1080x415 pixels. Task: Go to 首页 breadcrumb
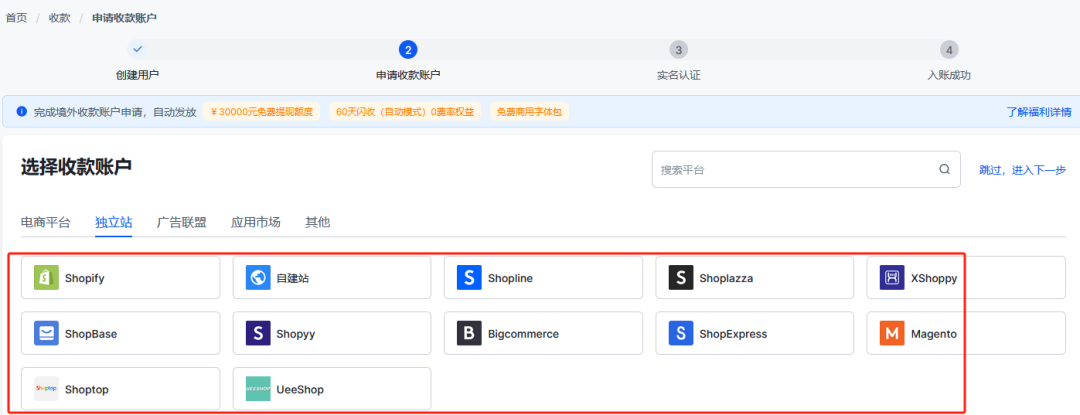click(x=17, y=18)
